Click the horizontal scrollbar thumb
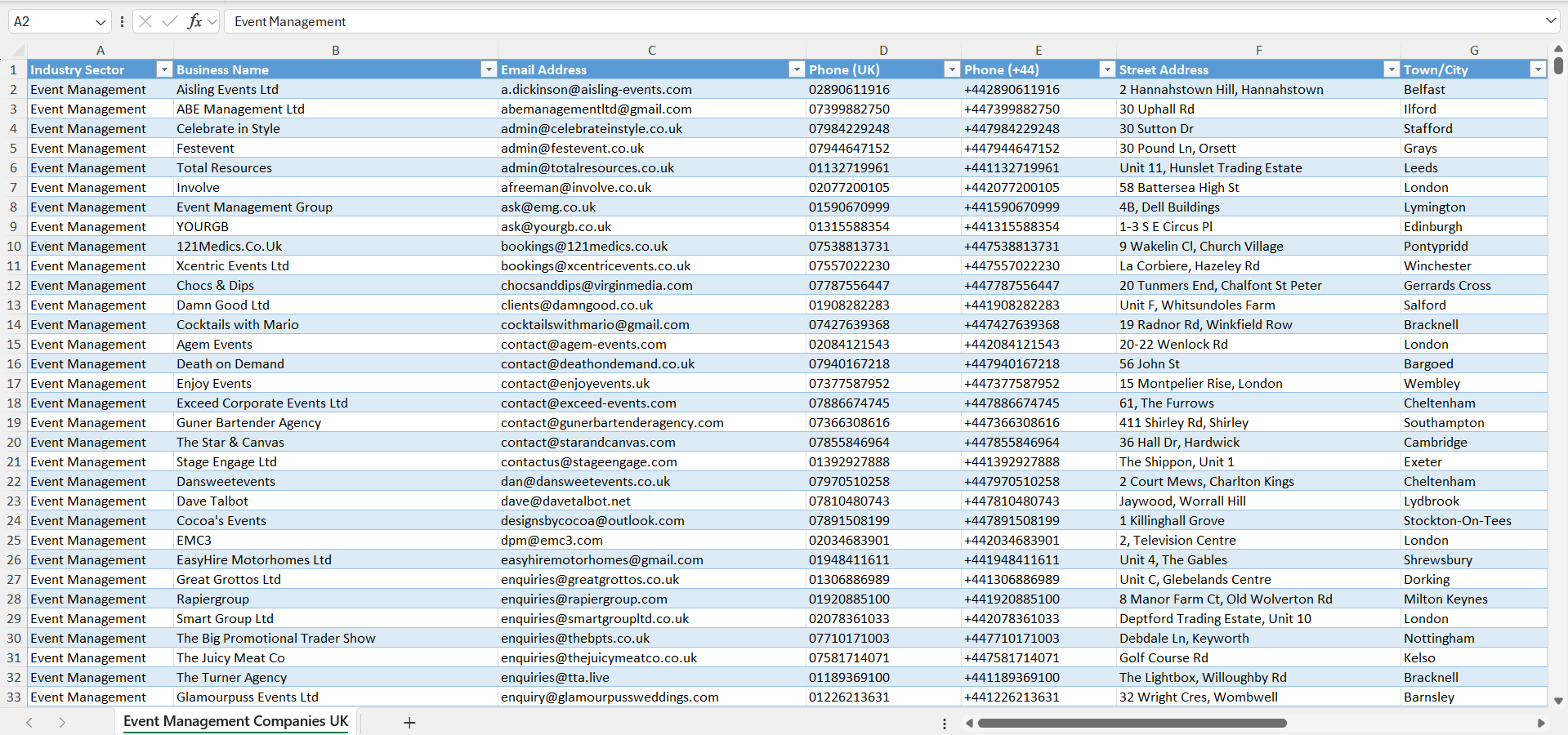This screenshot has width=1568, height=735. coord(1132,723)
